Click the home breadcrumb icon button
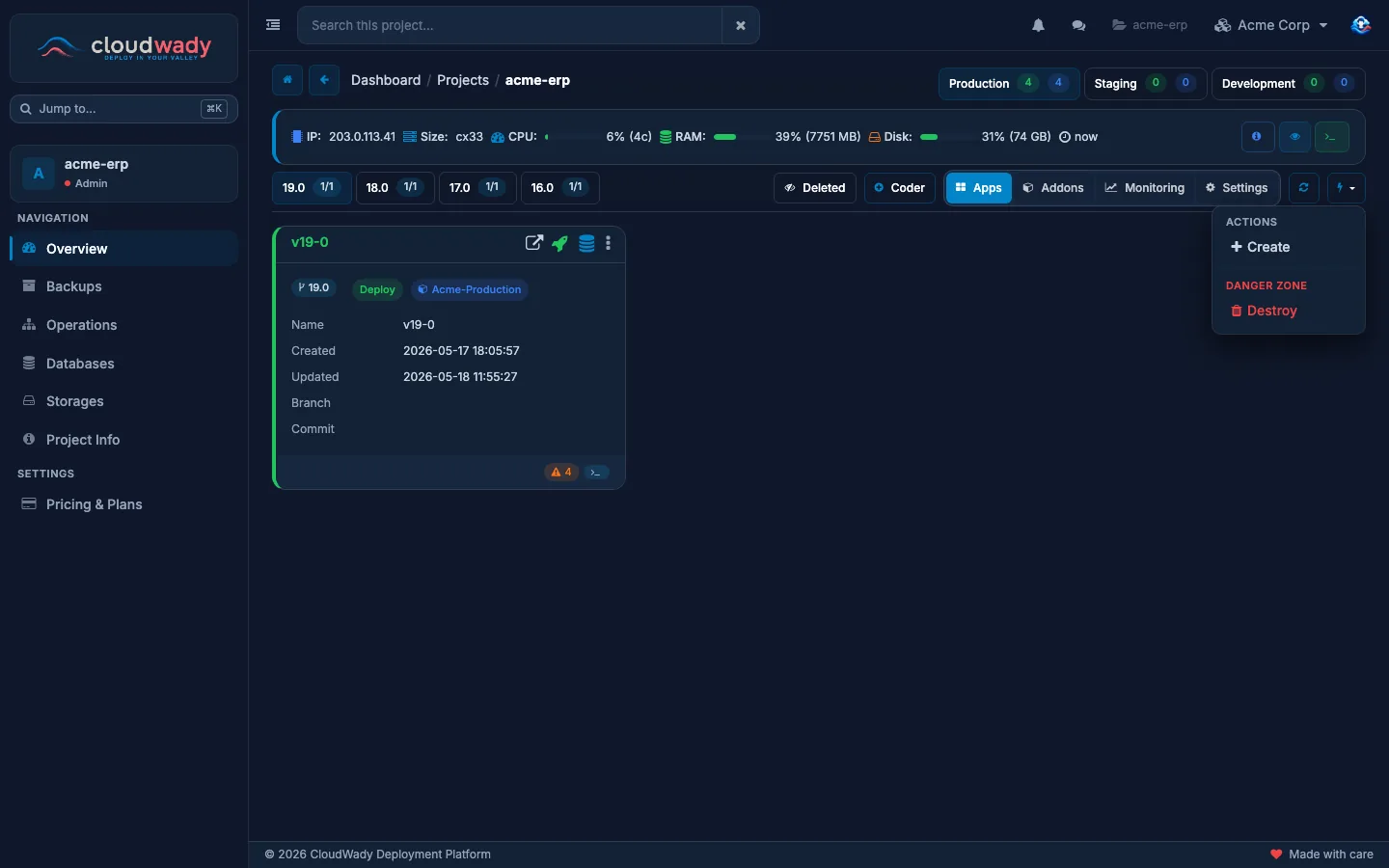 pyautogui.click(x=287, y=80)
